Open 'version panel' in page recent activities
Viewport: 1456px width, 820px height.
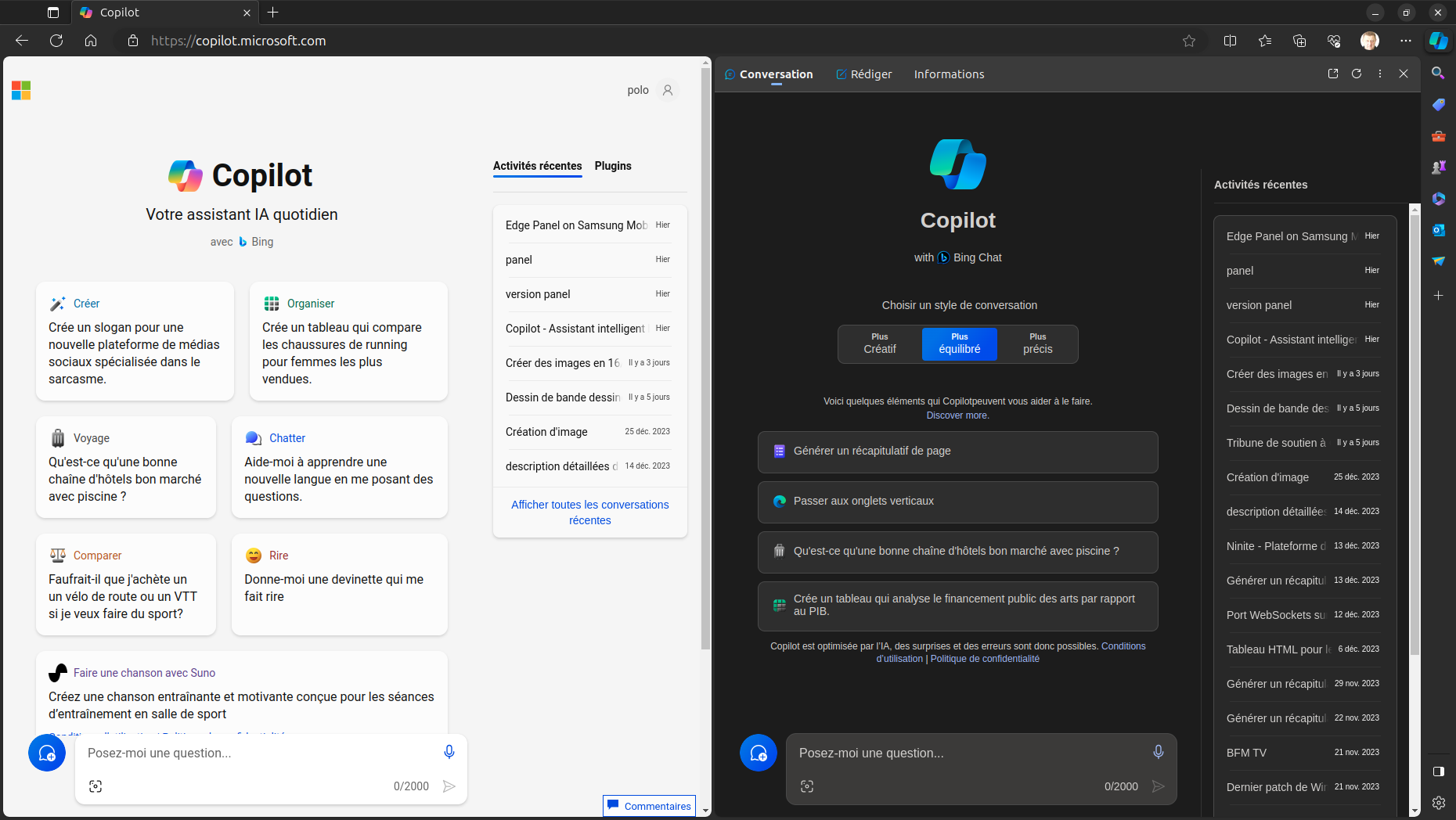pyautogui.click(x=588, y=294)
